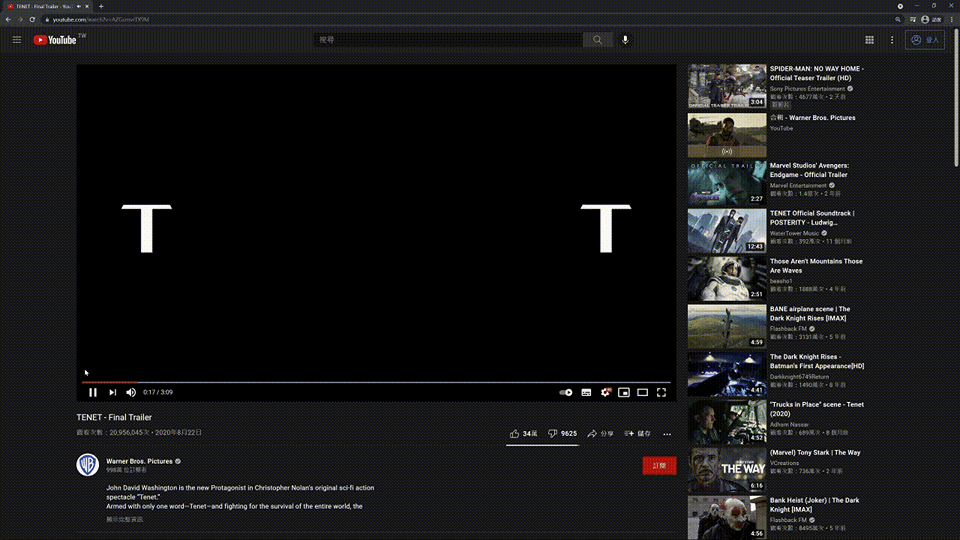This screenshot has width=960, height=540.
Task: Open the Chrome three-dot menu
Action: pyautogui.click(x=952, y=20)
